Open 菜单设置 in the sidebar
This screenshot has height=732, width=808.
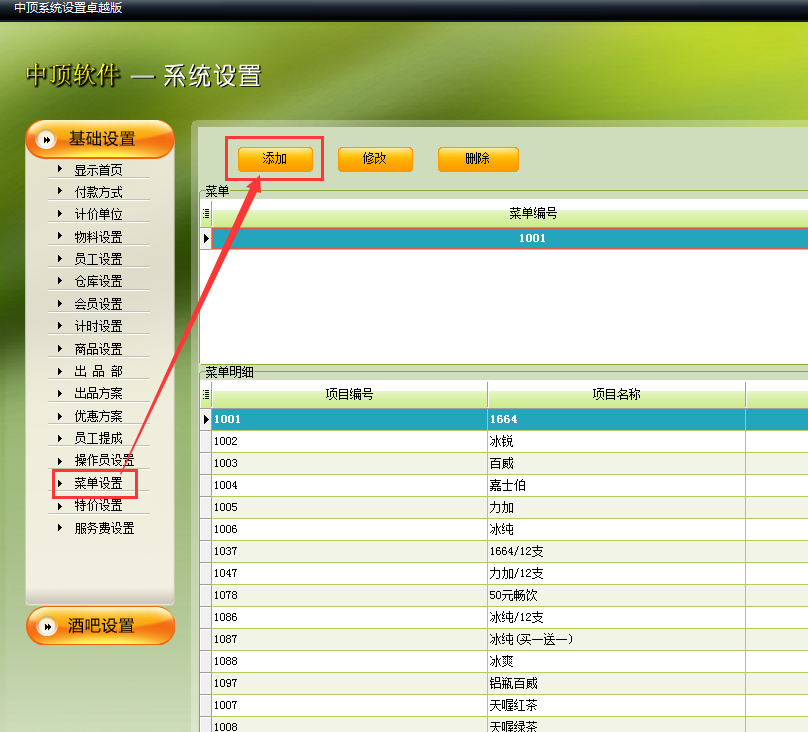click(x=98, y=483)
